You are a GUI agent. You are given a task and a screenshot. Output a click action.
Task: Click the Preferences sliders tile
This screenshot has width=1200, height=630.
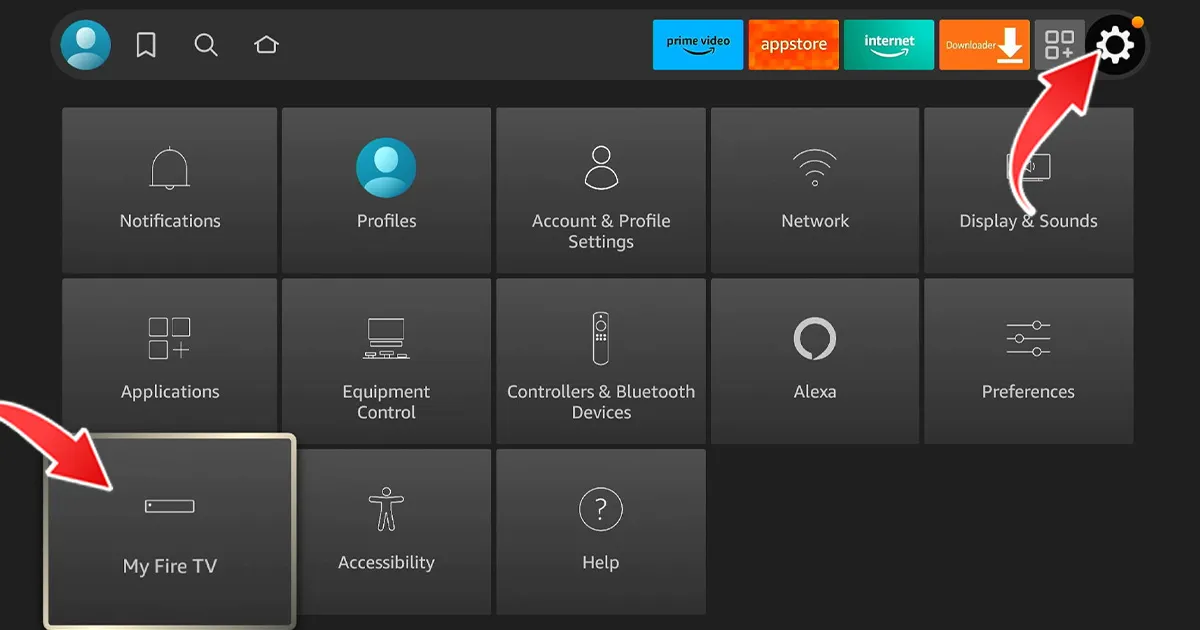point(1028,360)
